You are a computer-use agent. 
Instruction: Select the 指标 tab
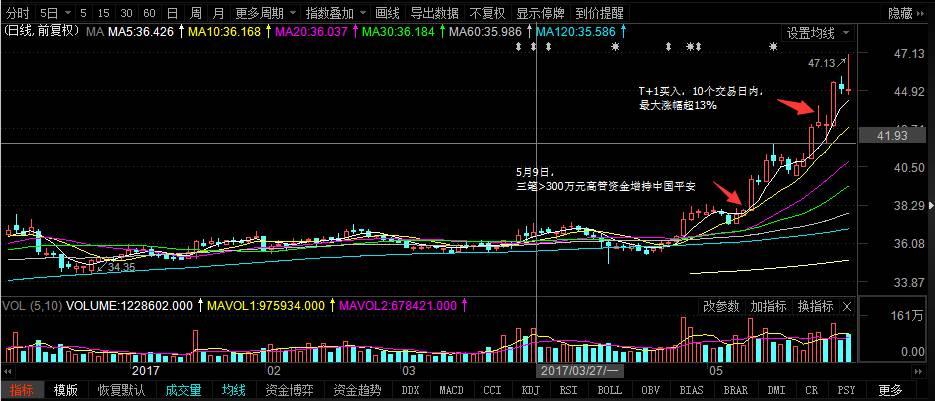point(21,390)
